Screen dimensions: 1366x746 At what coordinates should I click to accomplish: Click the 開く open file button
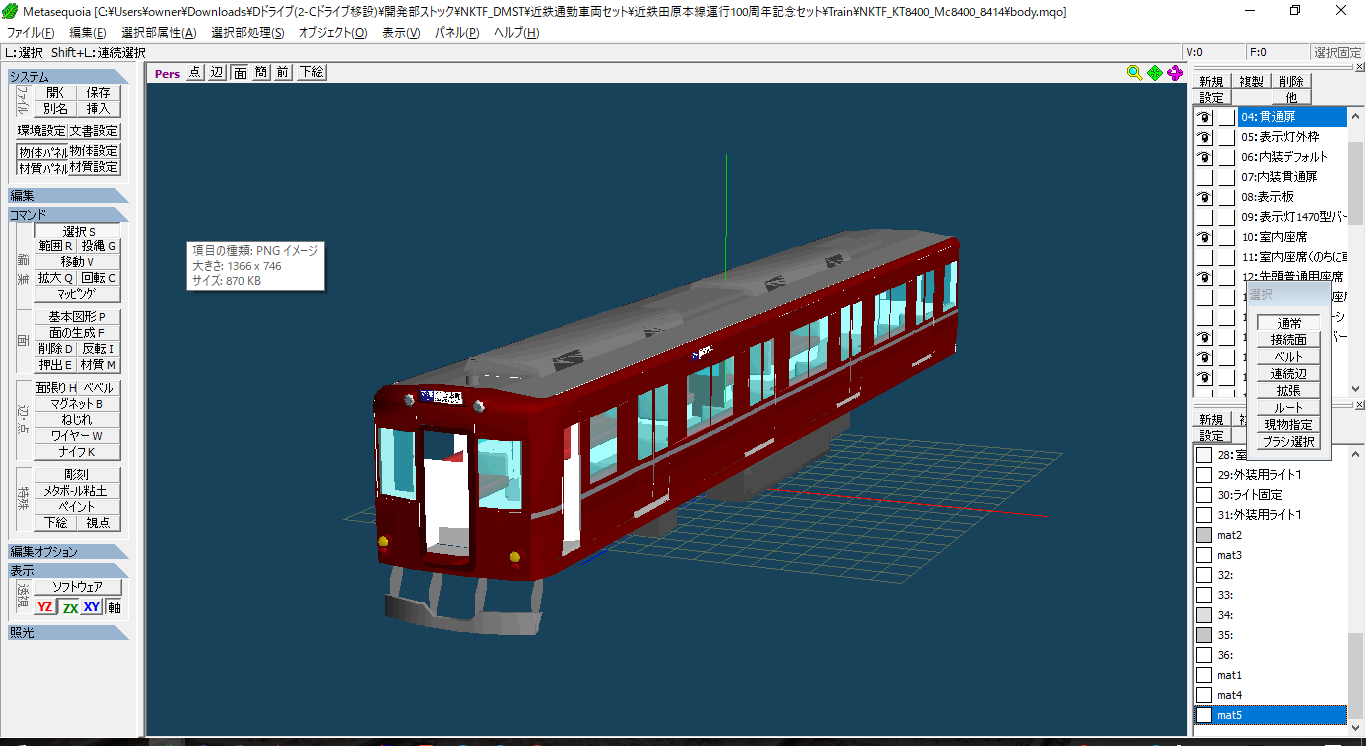55,92
